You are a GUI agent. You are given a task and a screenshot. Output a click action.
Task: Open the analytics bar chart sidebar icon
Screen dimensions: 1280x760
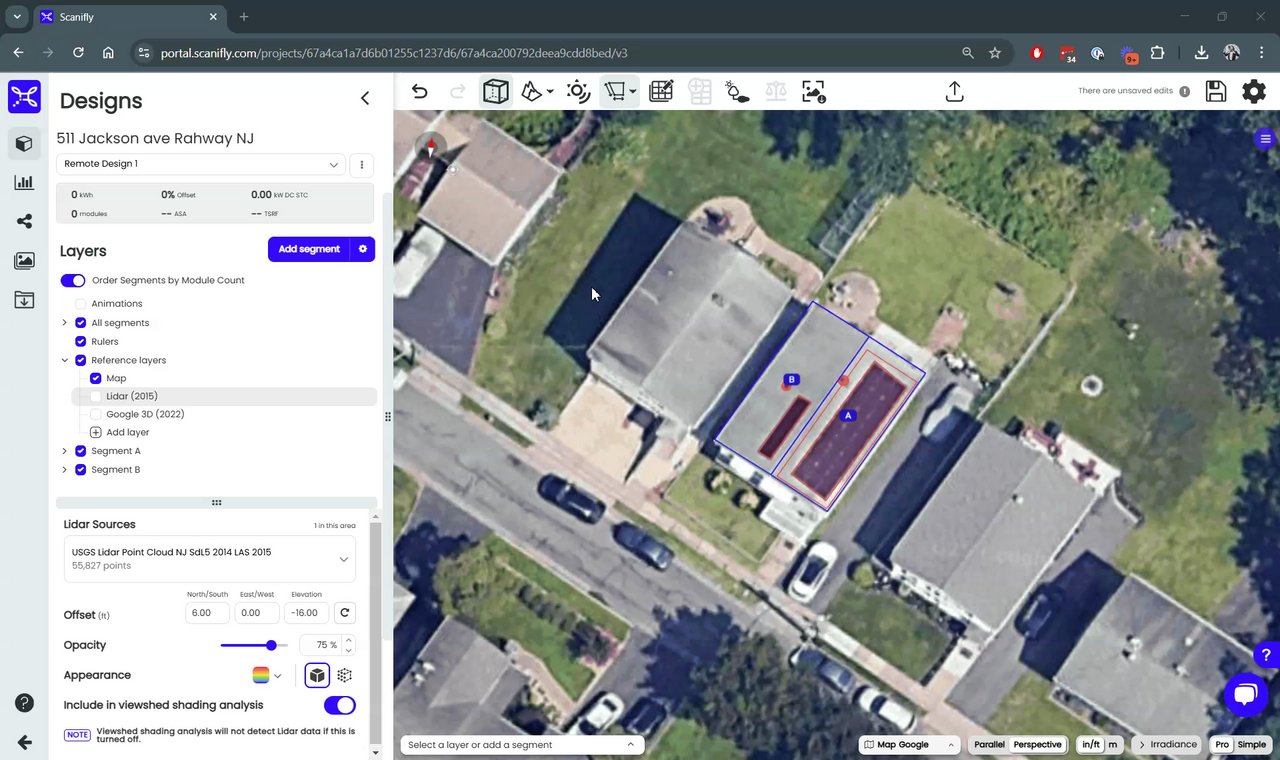[x=24, y=183]
